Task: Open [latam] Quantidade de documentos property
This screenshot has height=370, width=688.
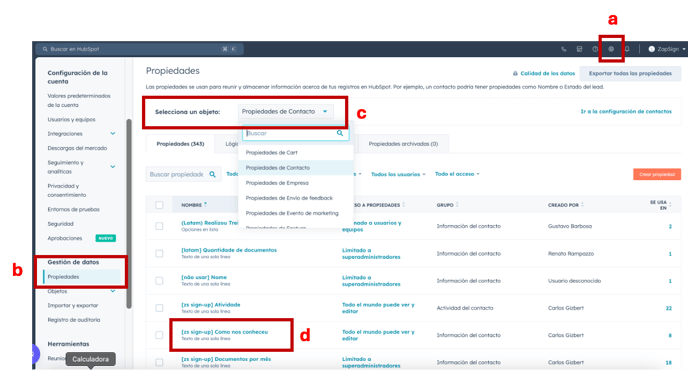Action: pos(229,250)
